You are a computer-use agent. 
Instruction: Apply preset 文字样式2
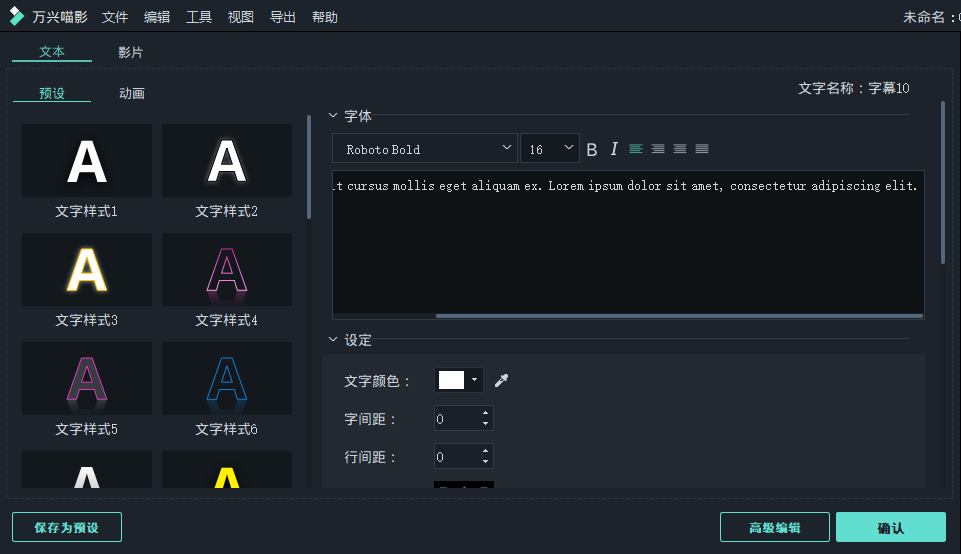(x=227, y=161)
